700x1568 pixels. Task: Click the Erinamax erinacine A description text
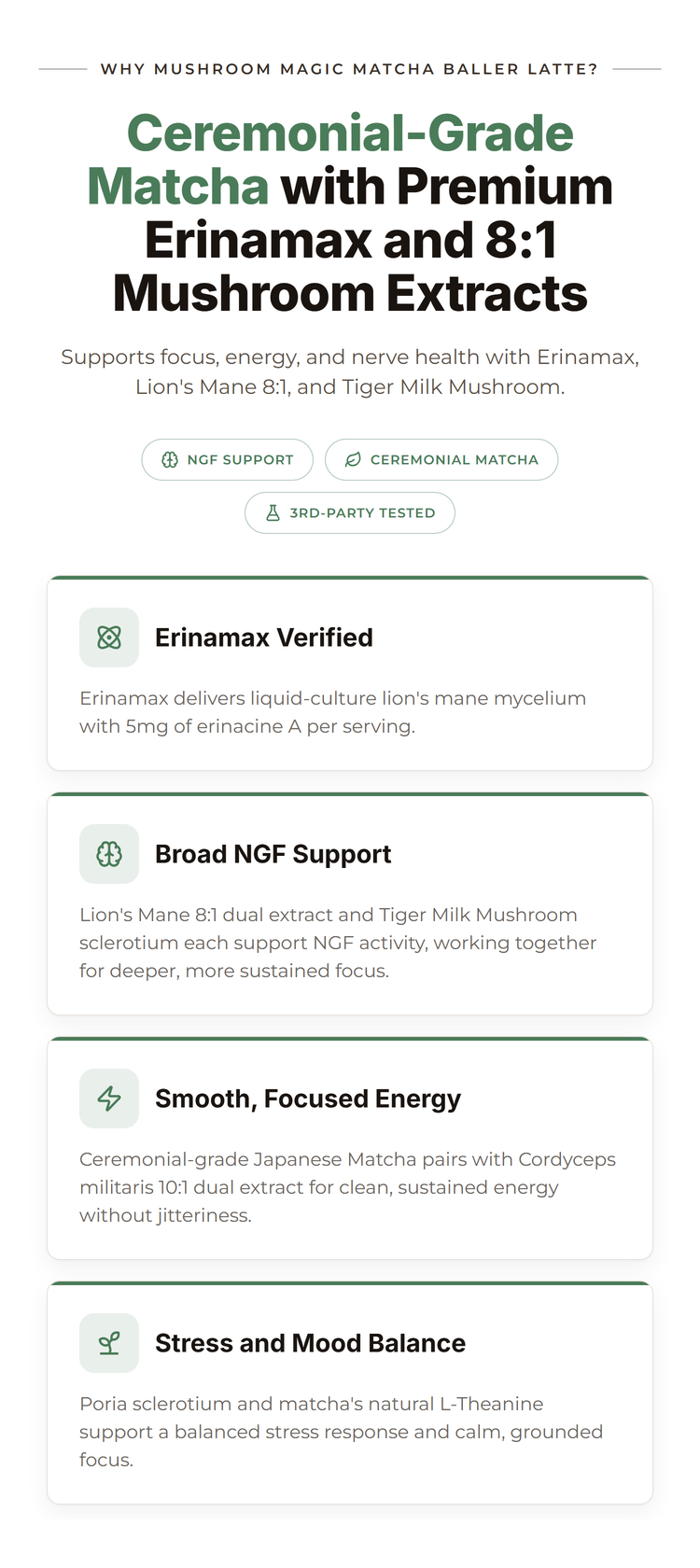(x=333, y=712)
